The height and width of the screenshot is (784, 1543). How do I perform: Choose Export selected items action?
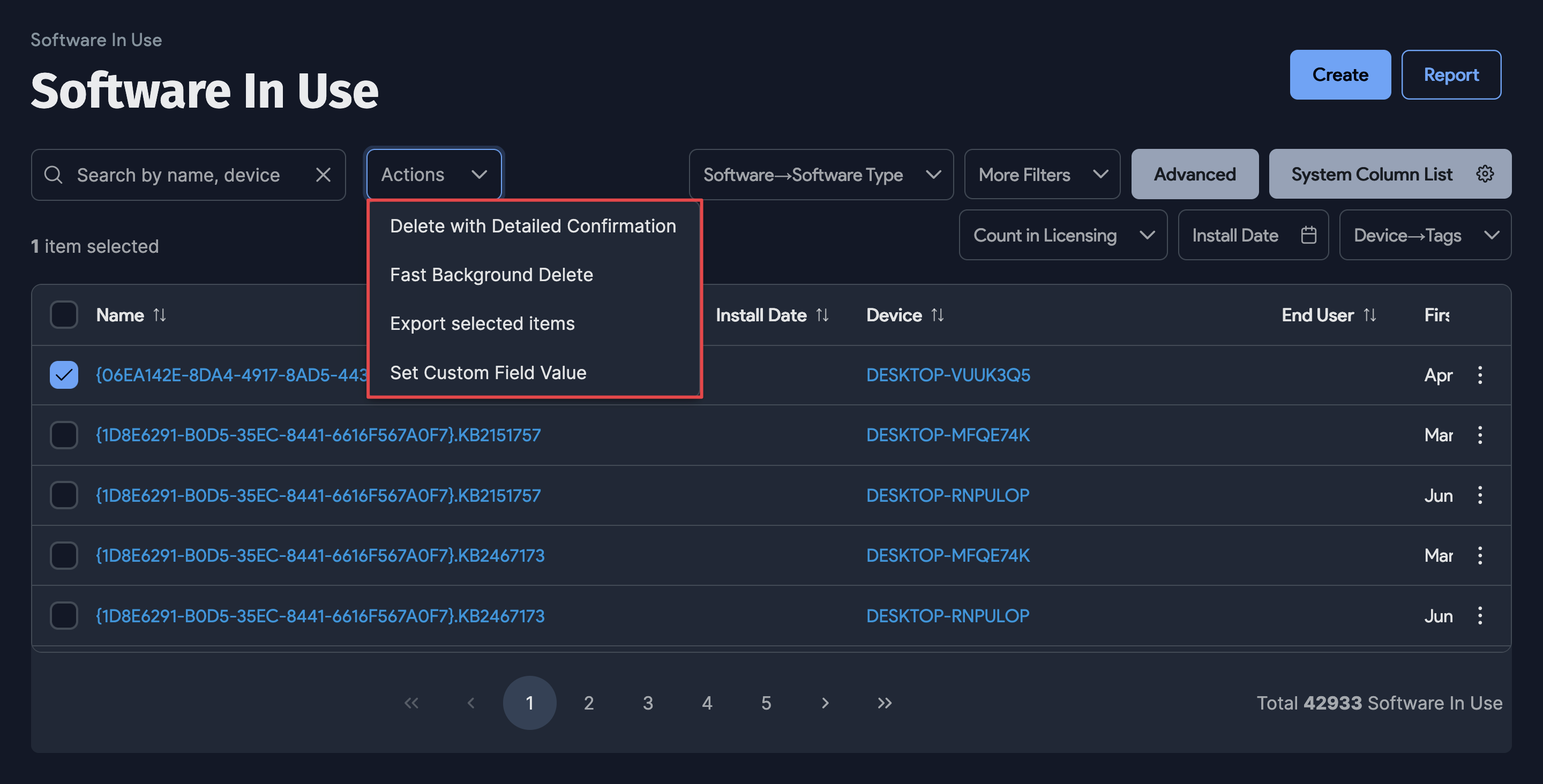(x=482, y=323)
